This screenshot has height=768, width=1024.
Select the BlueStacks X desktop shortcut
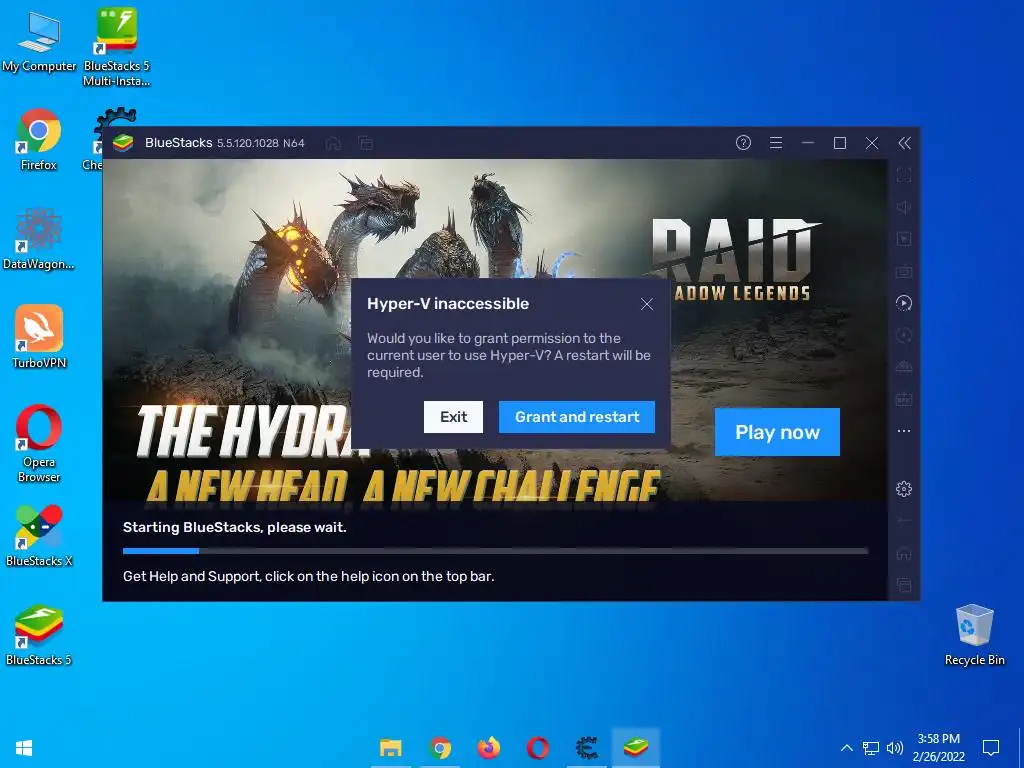coord(39,536)
